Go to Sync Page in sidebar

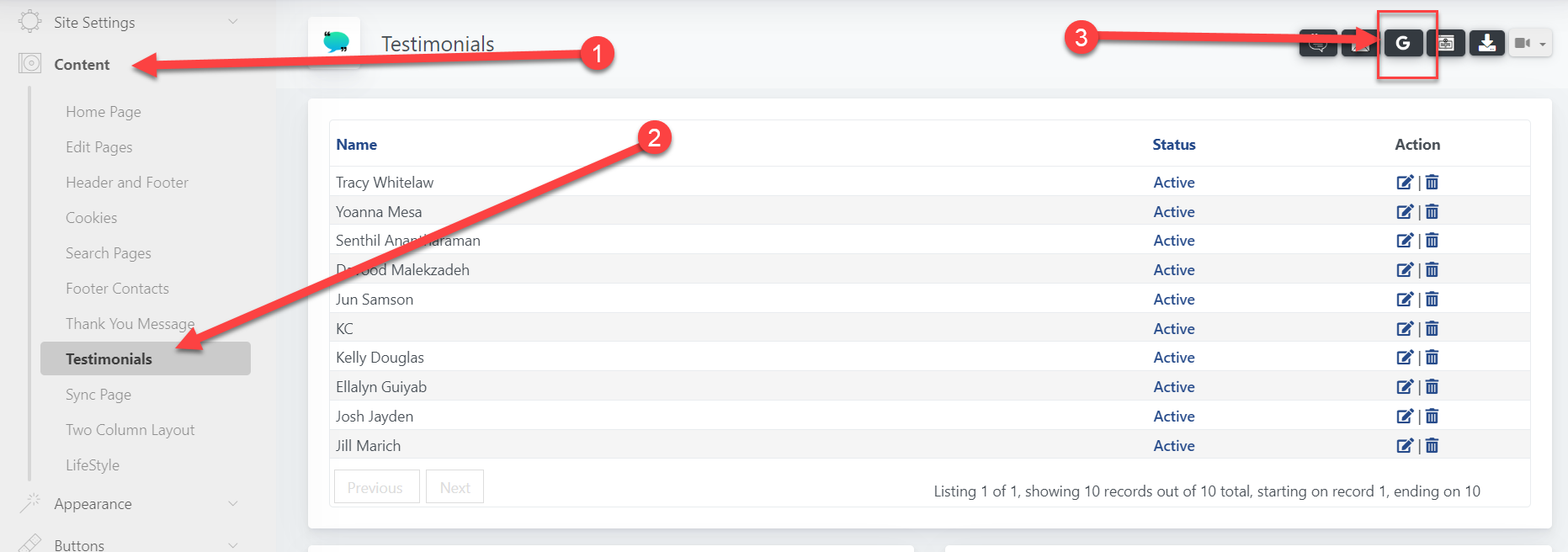pos(98,395)
